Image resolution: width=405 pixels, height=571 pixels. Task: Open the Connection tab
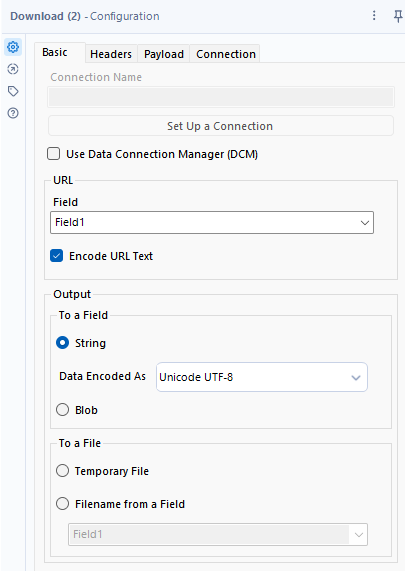click(226, 54)
